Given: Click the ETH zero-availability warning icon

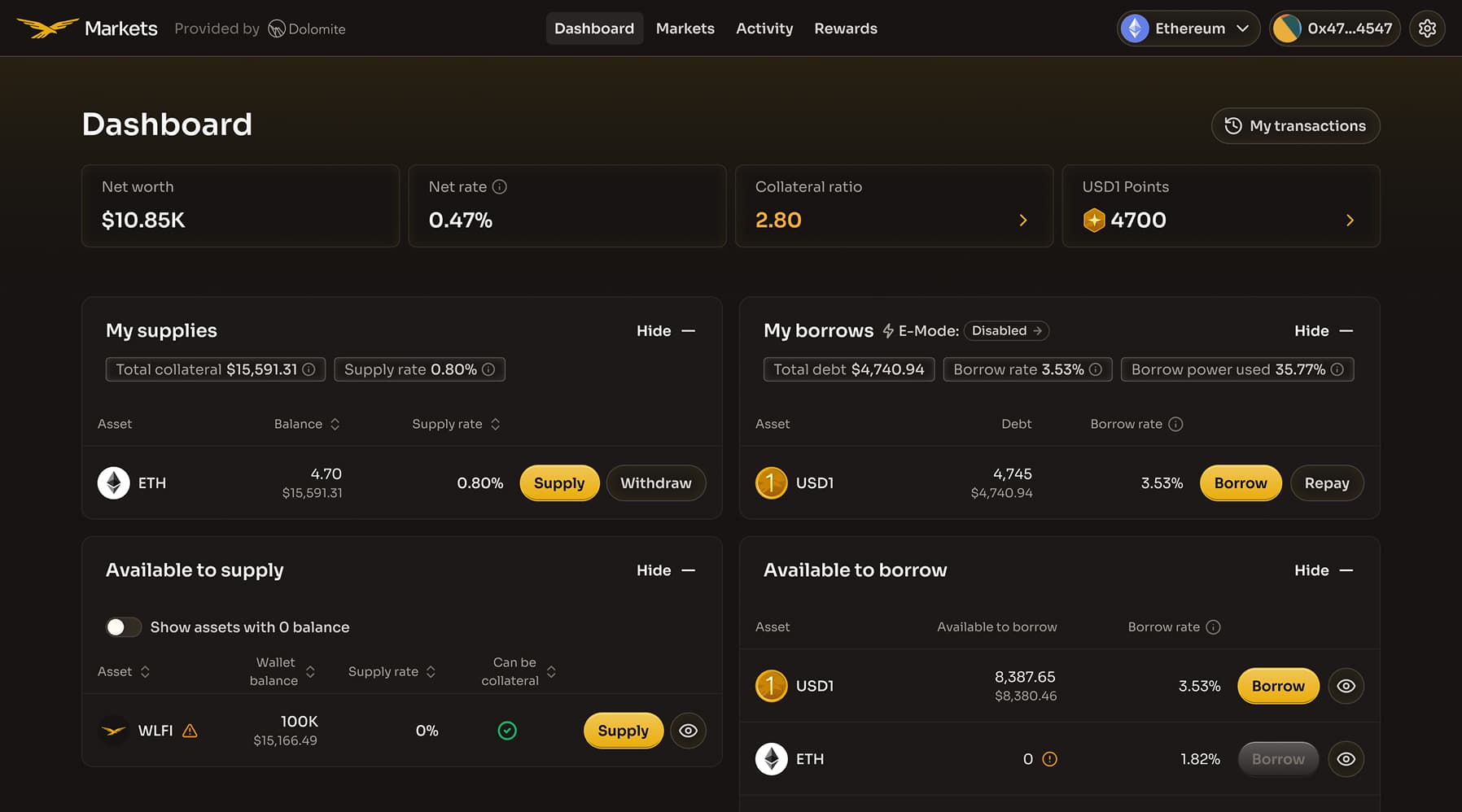Looking at the screenshot, I should pos(1050,759).
